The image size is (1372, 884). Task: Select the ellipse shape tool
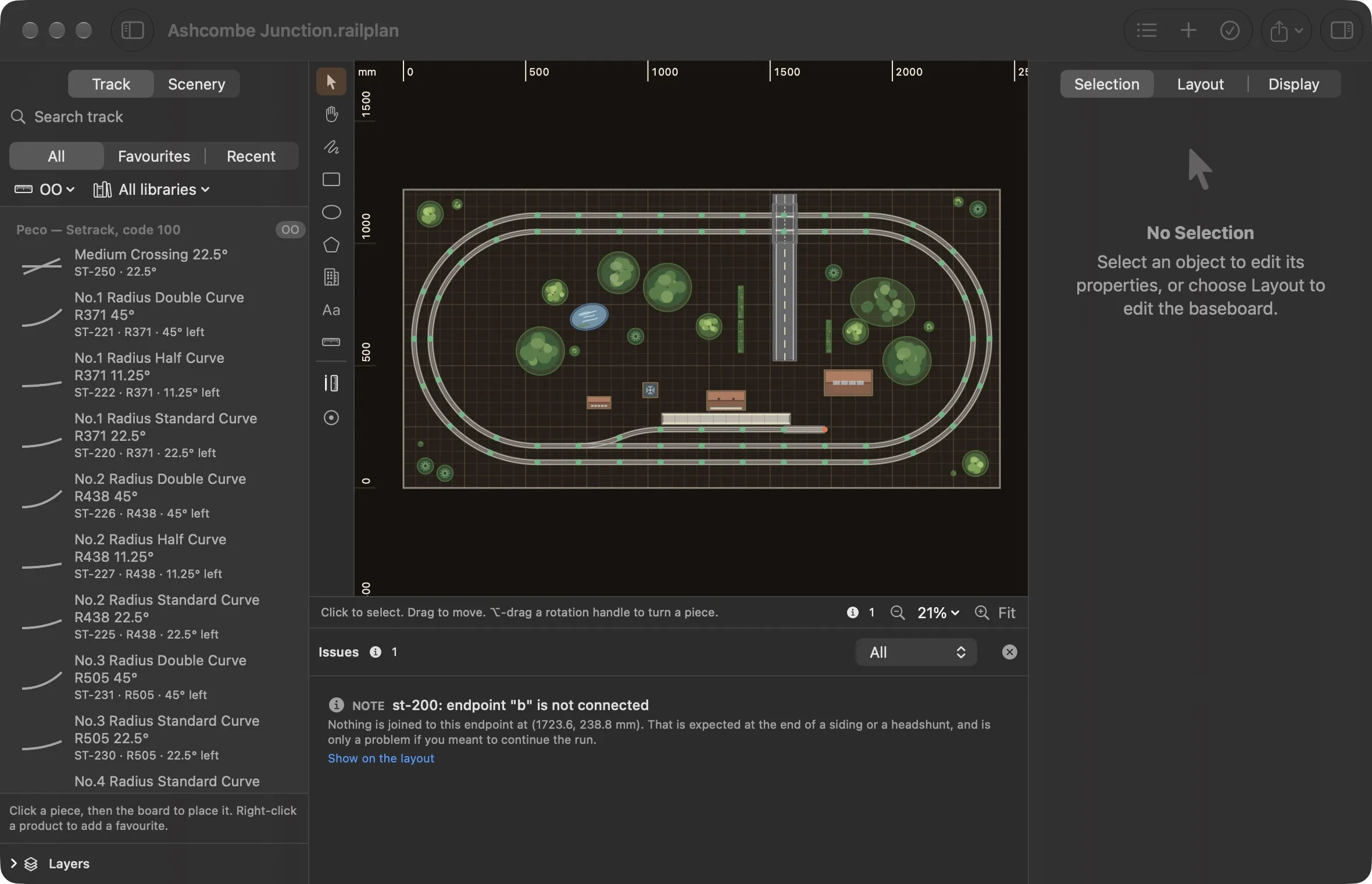(x=331, y=212)
